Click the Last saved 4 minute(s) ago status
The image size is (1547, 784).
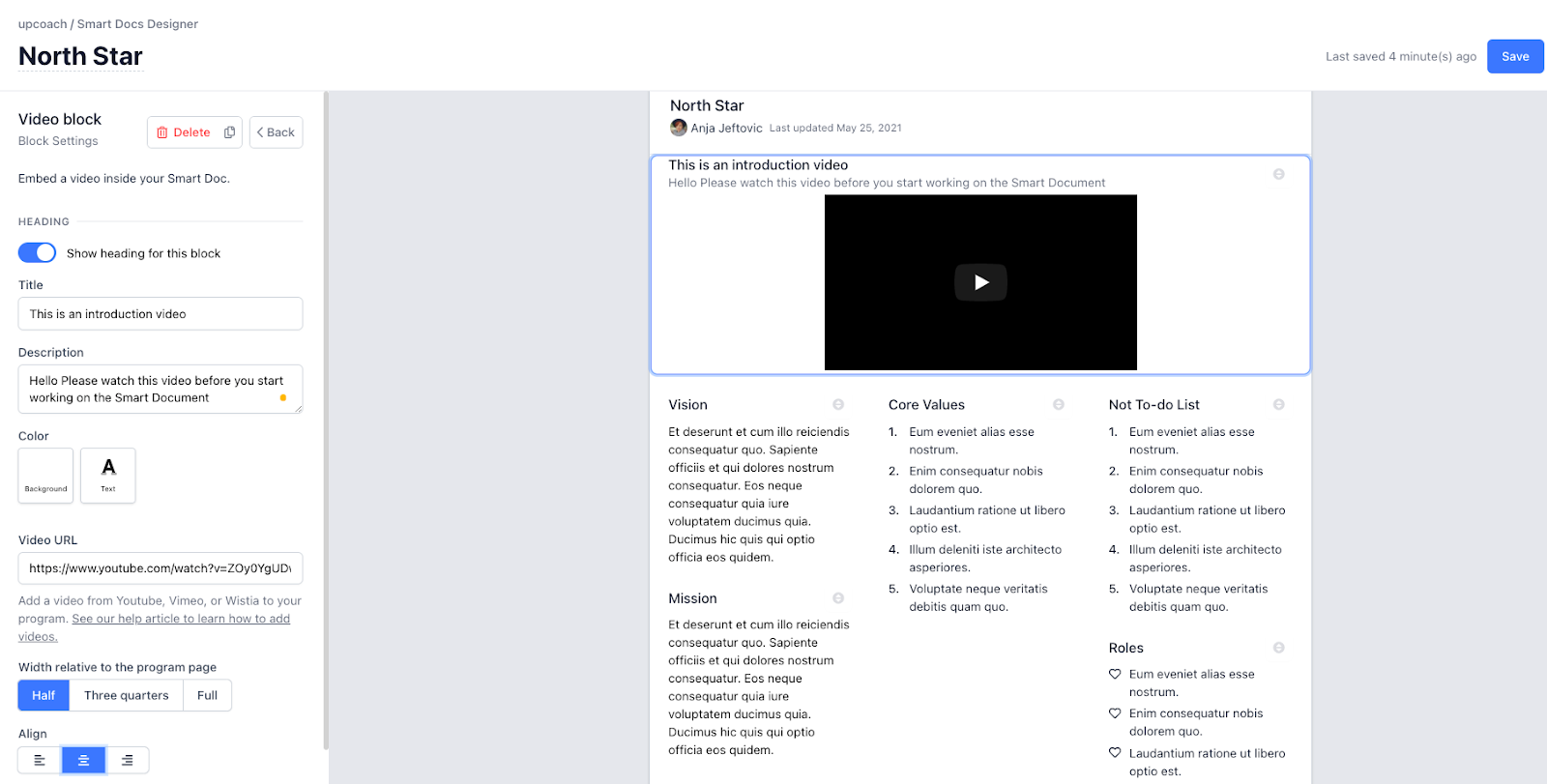1401,57
